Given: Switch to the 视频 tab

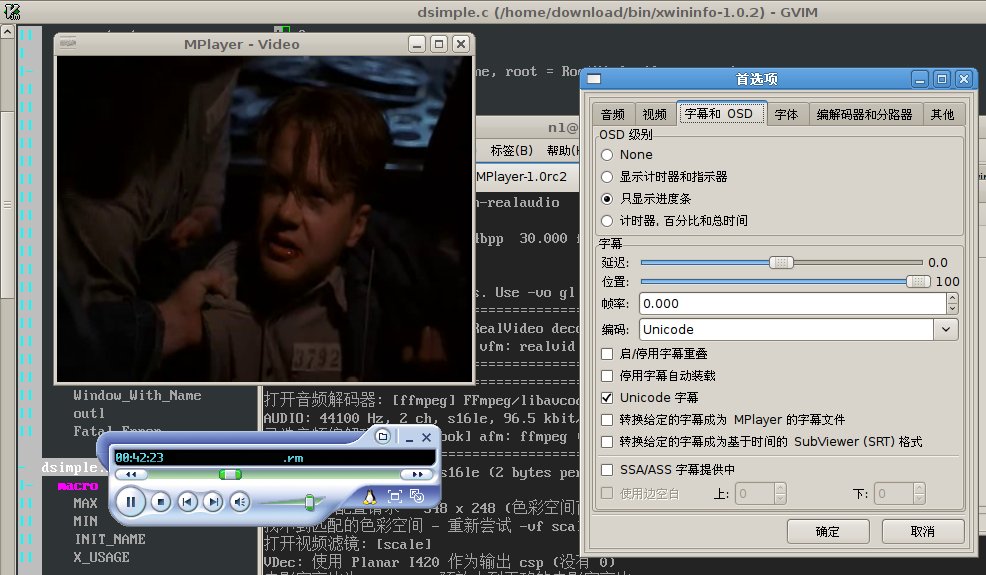Looking at the screenshot, I should 655,114.
